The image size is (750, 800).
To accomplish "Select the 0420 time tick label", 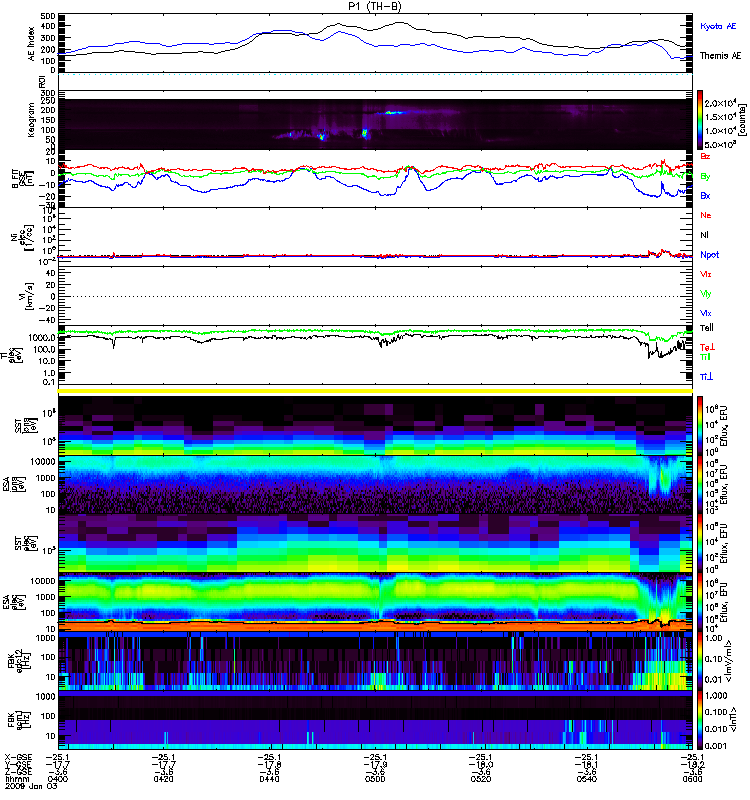I will coord(163,779).
